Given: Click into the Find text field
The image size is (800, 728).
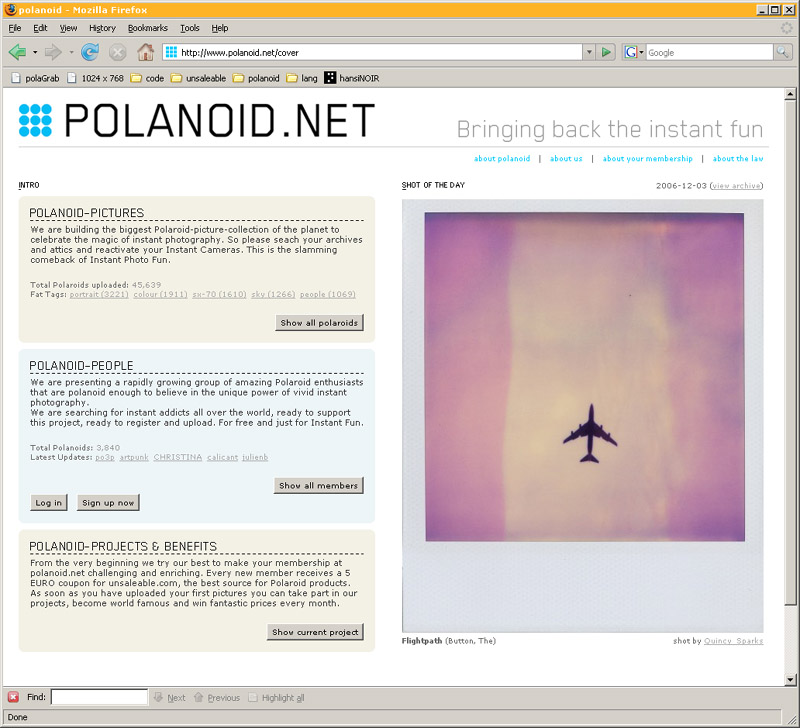Looking at the screenshot, I should tap(99, 697).
